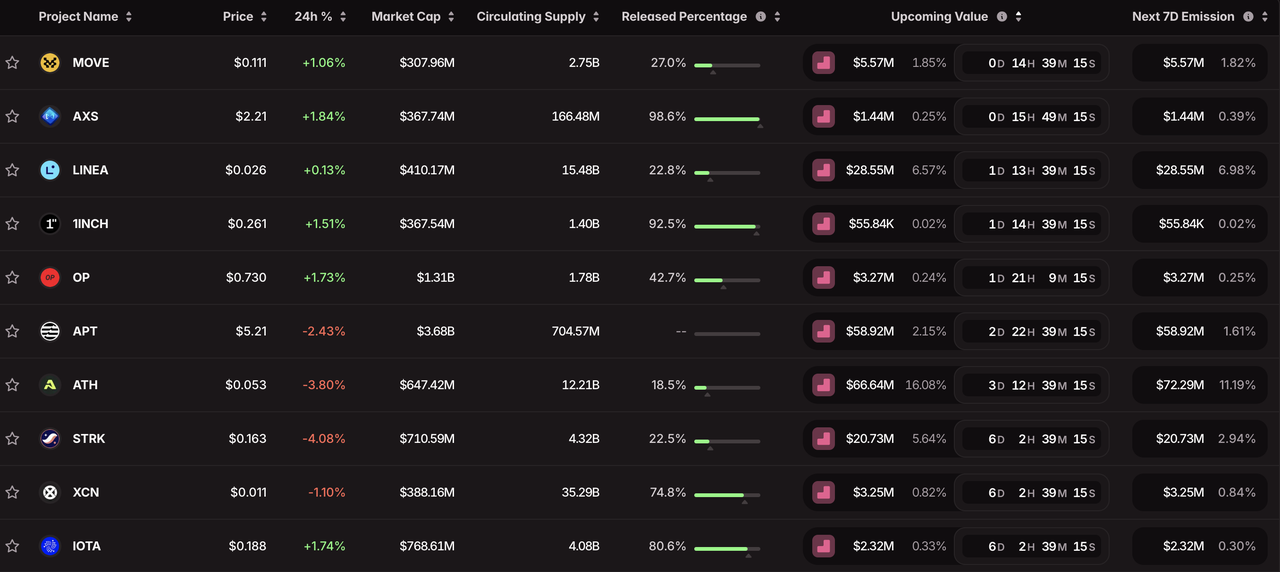Sort by Released Percentage sort arrows
Screen dimensions: 1280x572
click(x=777, y=17)
